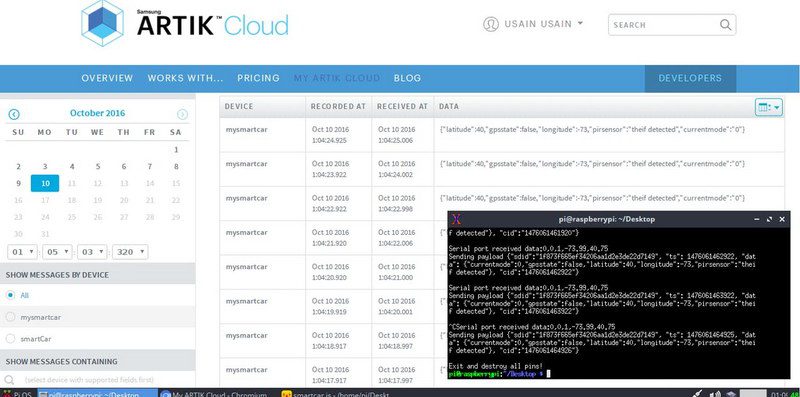Open the minute dropdown showing 05
This screenshot has width=800, height=397.
pyautogui.click(x=57, y=252)
